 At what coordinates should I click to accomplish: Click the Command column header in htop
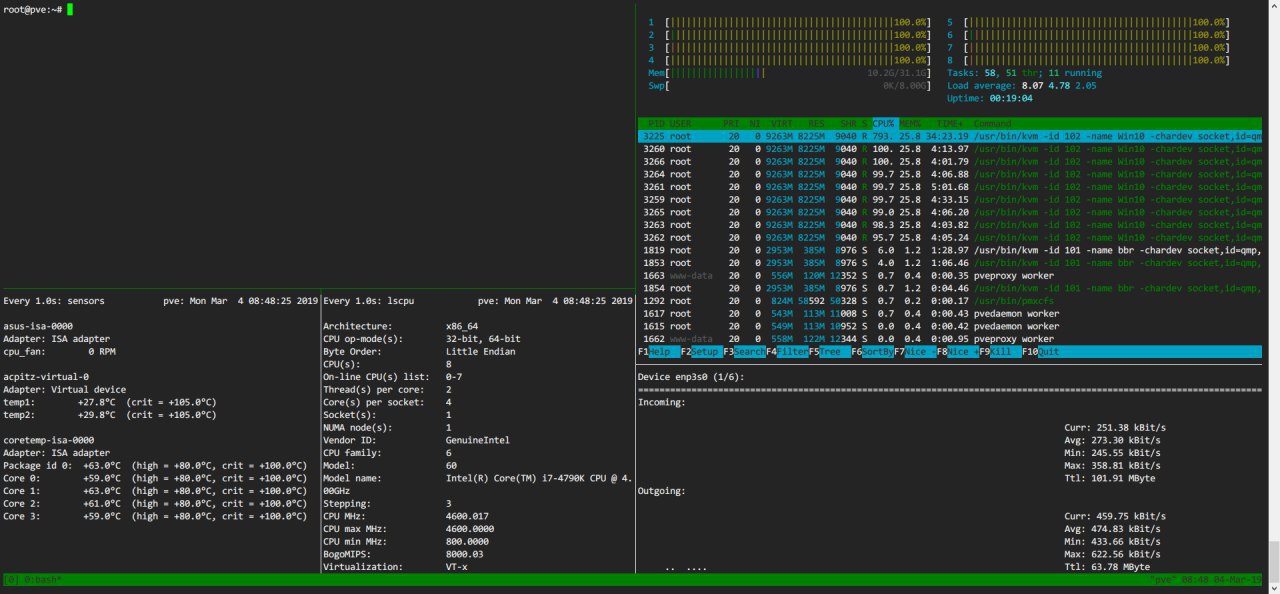992,123
